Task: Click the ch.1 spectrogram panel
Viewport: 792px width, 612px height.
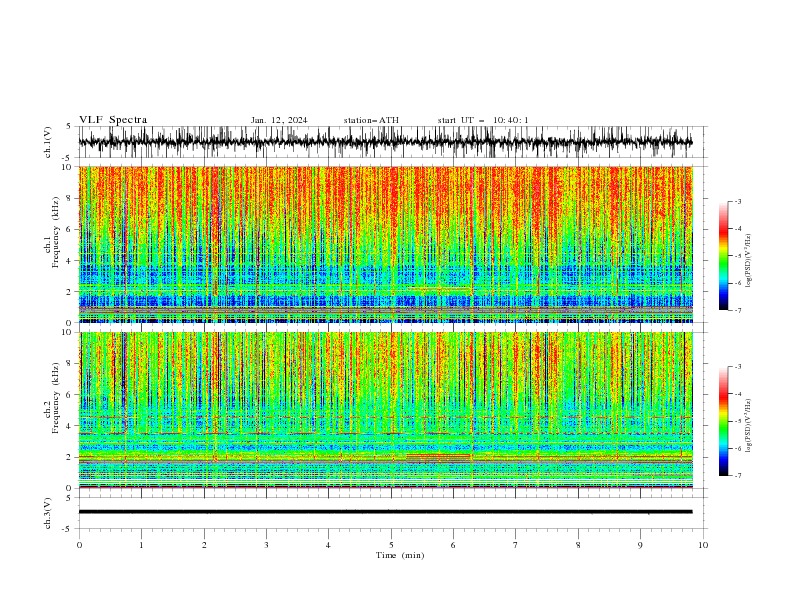Action: pyautogui.click(x=385, y=244)
